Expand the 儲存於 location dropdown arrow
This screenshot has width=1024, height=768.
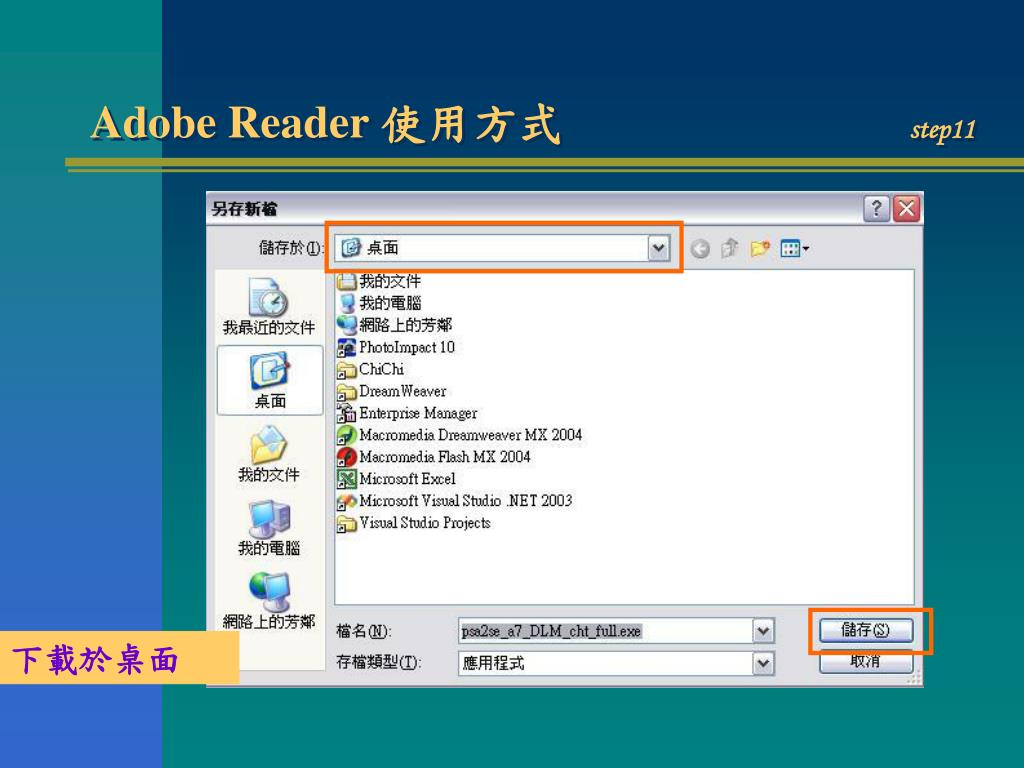coord(658,248)
